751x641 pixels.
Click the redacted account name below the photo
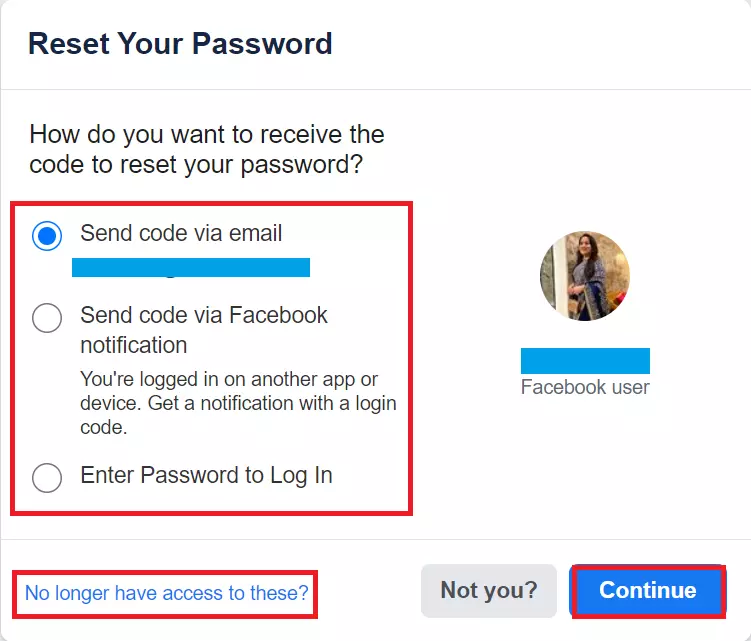point(585,361)
